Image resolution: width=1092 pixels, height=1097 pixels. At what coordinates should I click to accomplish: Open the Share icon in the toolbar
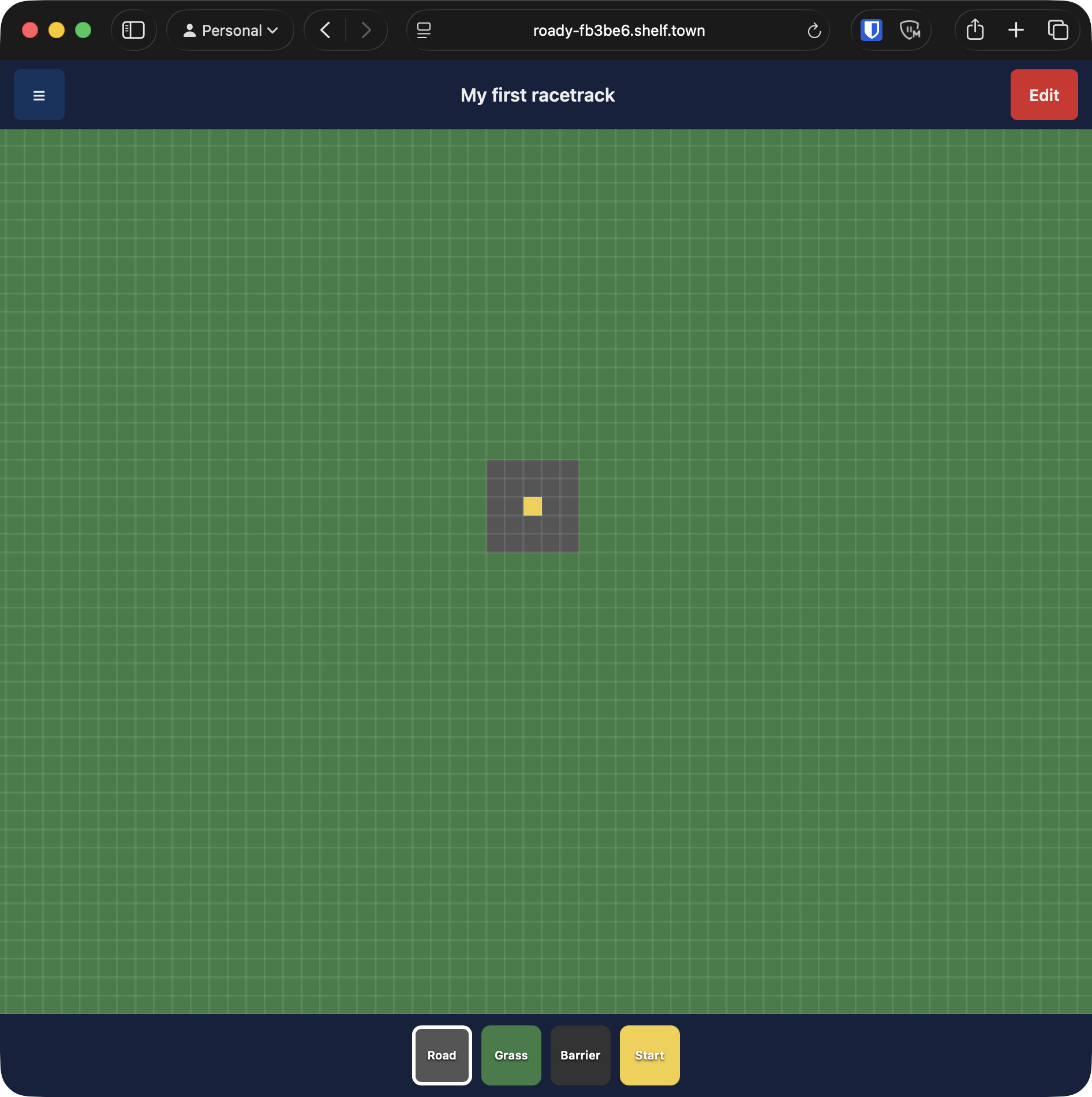click(975, 30)
